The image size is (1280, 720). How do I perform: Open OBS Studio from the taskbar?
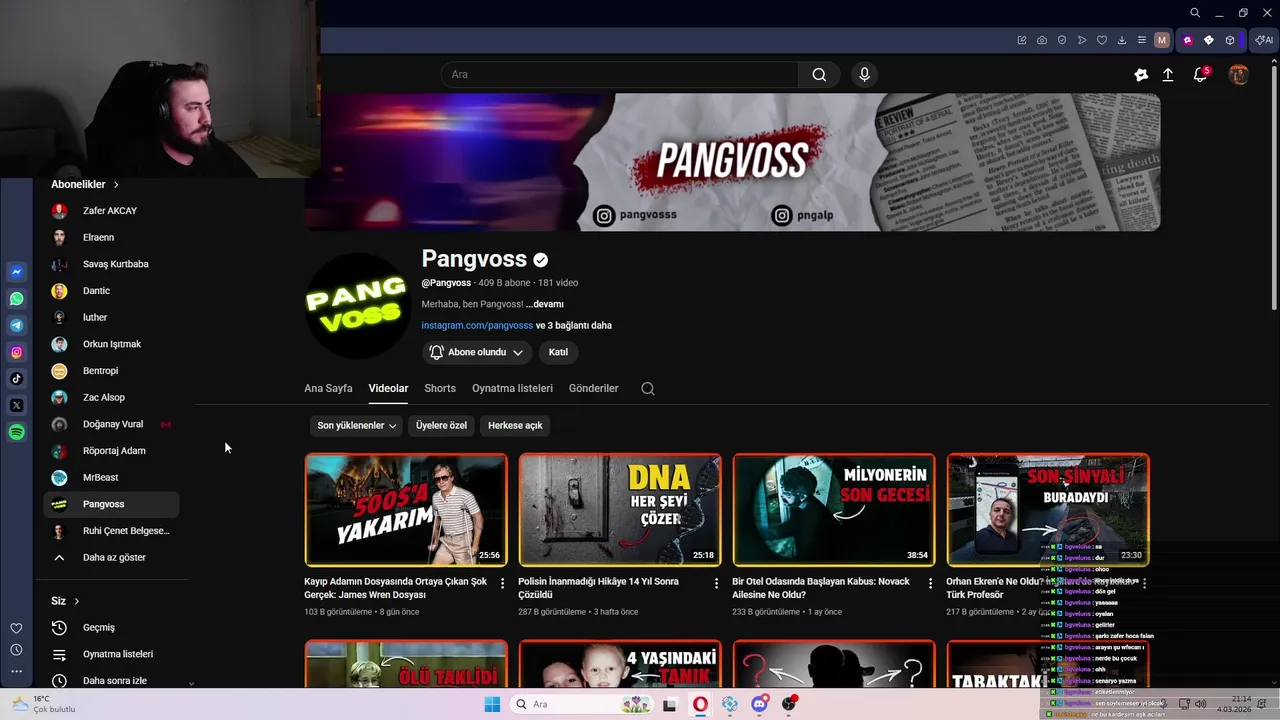pyautogui.click(x=789, y=704)
